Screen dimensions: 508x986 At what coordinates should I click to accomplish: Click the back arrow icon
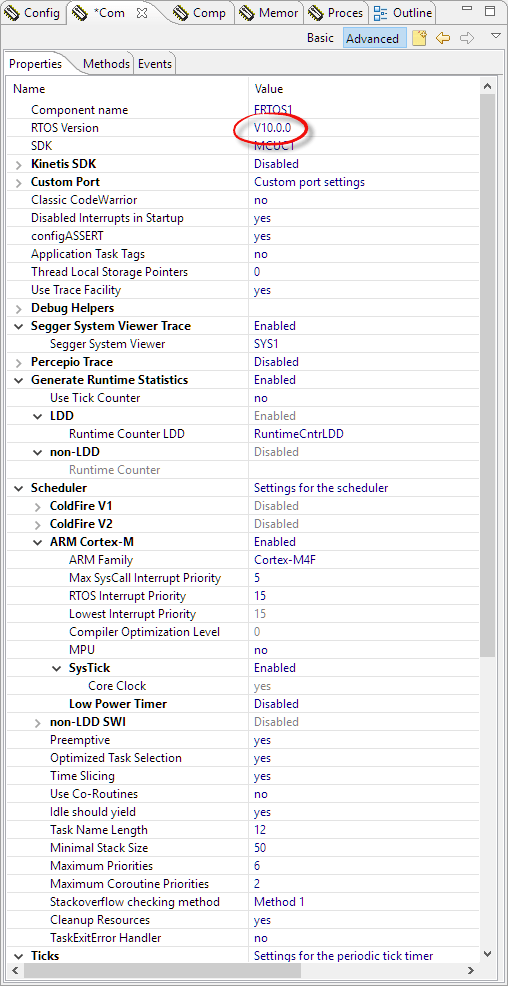[443, 38]
